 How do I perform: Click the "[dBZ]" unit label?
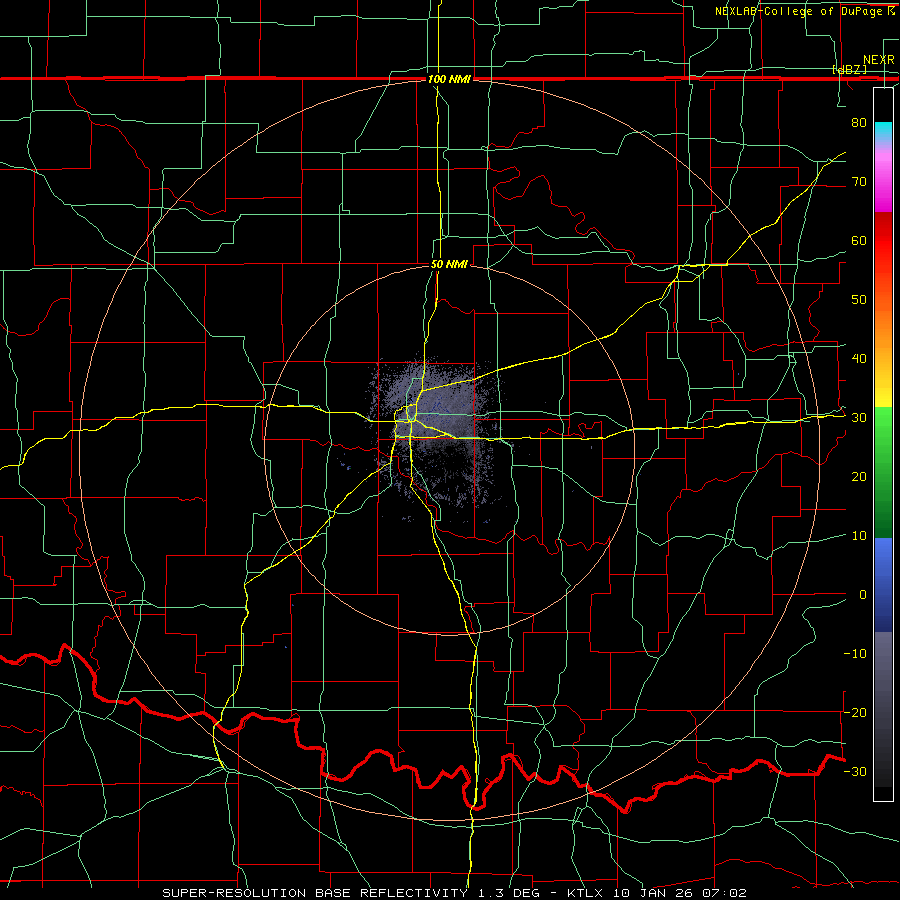click(x=849, y=69)
